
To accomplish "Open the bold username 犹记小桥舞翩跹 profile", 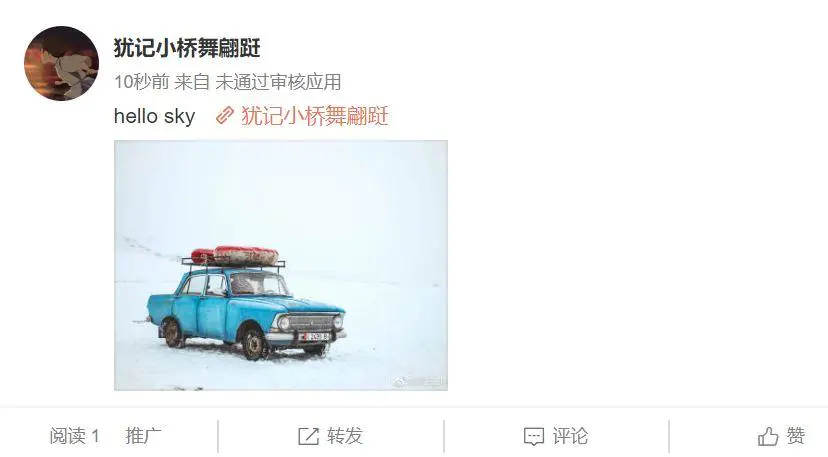I will coord(187,48).
